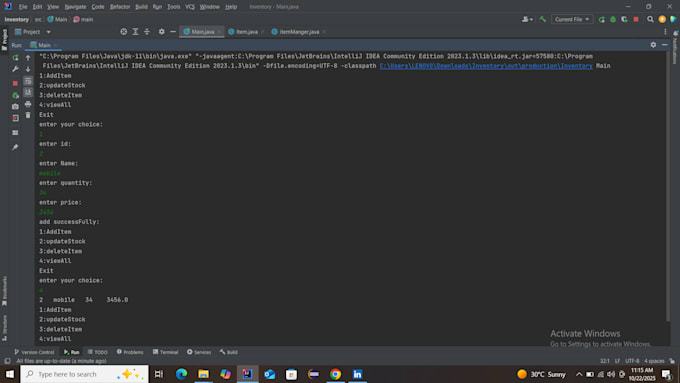The image size is (680, 383).
Task: Open the Build menu
Action: (x=141, y=7)
